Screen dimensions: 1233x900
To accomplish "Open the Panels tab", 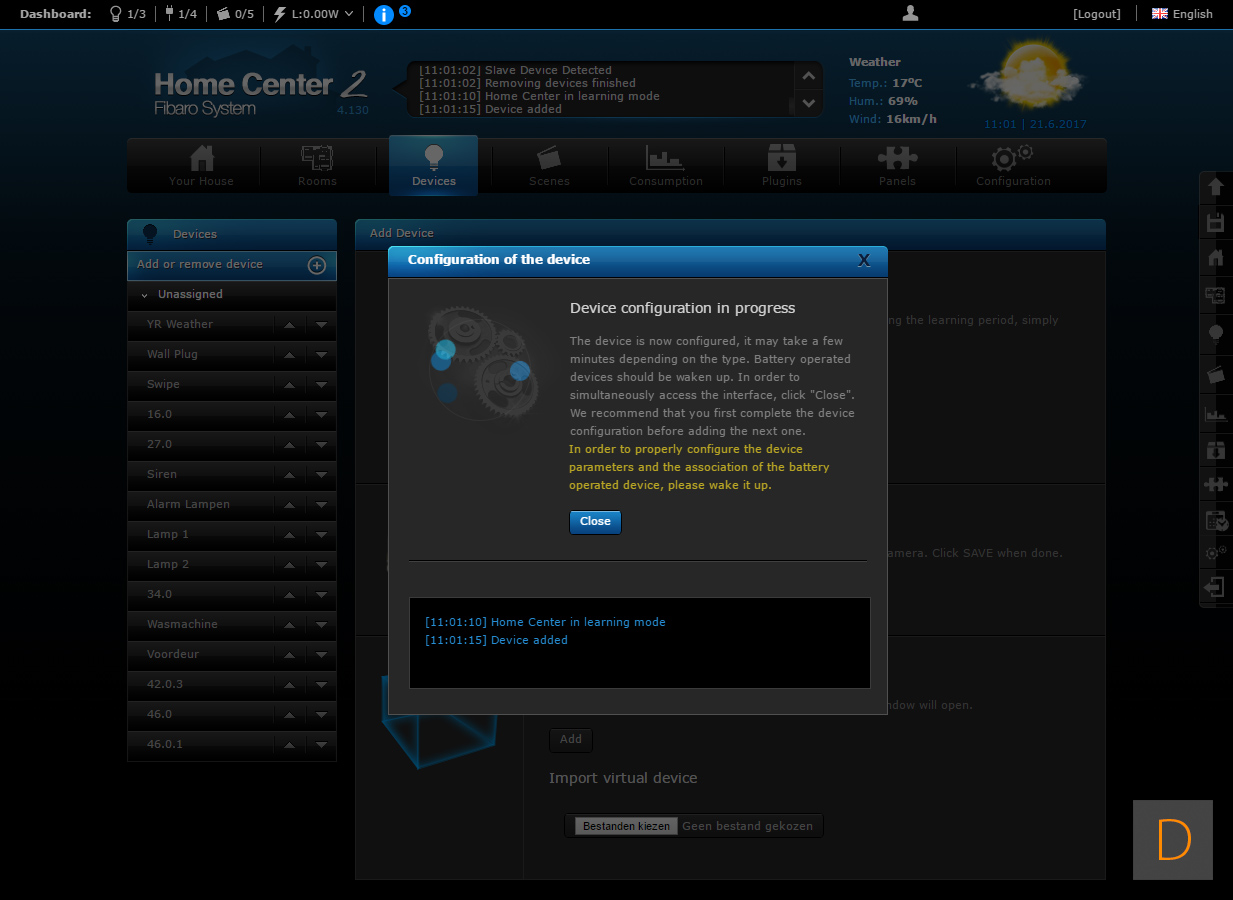I will [898, 166].
